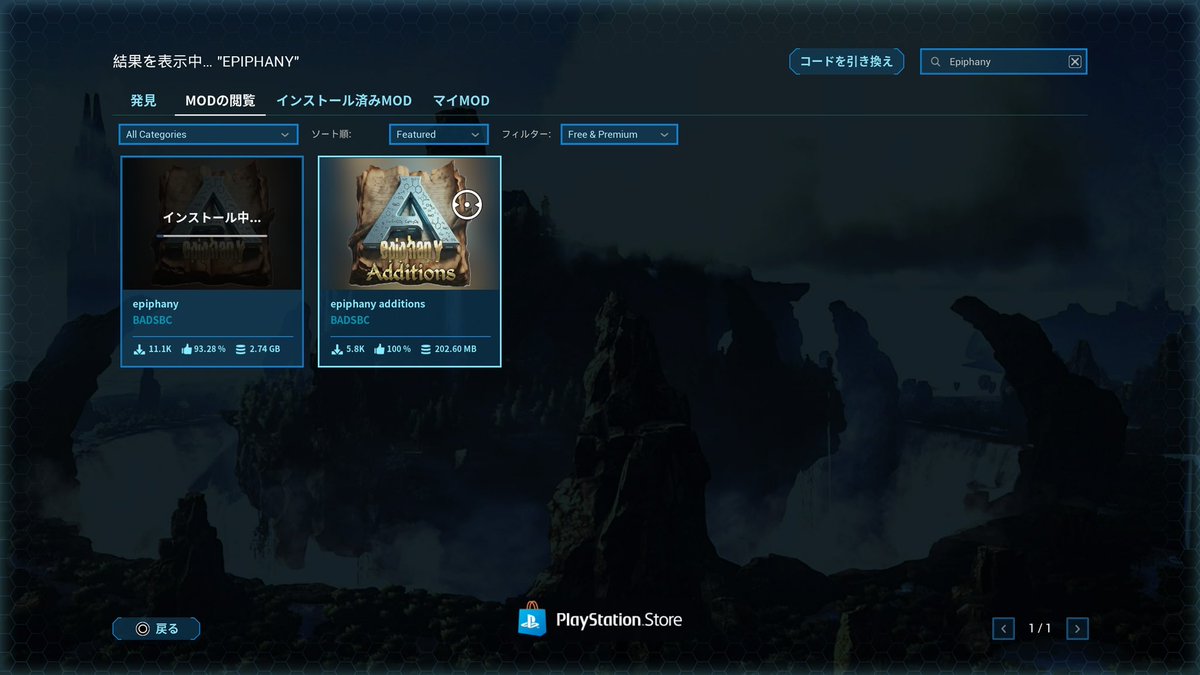Open the epiphany additions mod thumbnail

pyautogui.click(x=410, y=224)
